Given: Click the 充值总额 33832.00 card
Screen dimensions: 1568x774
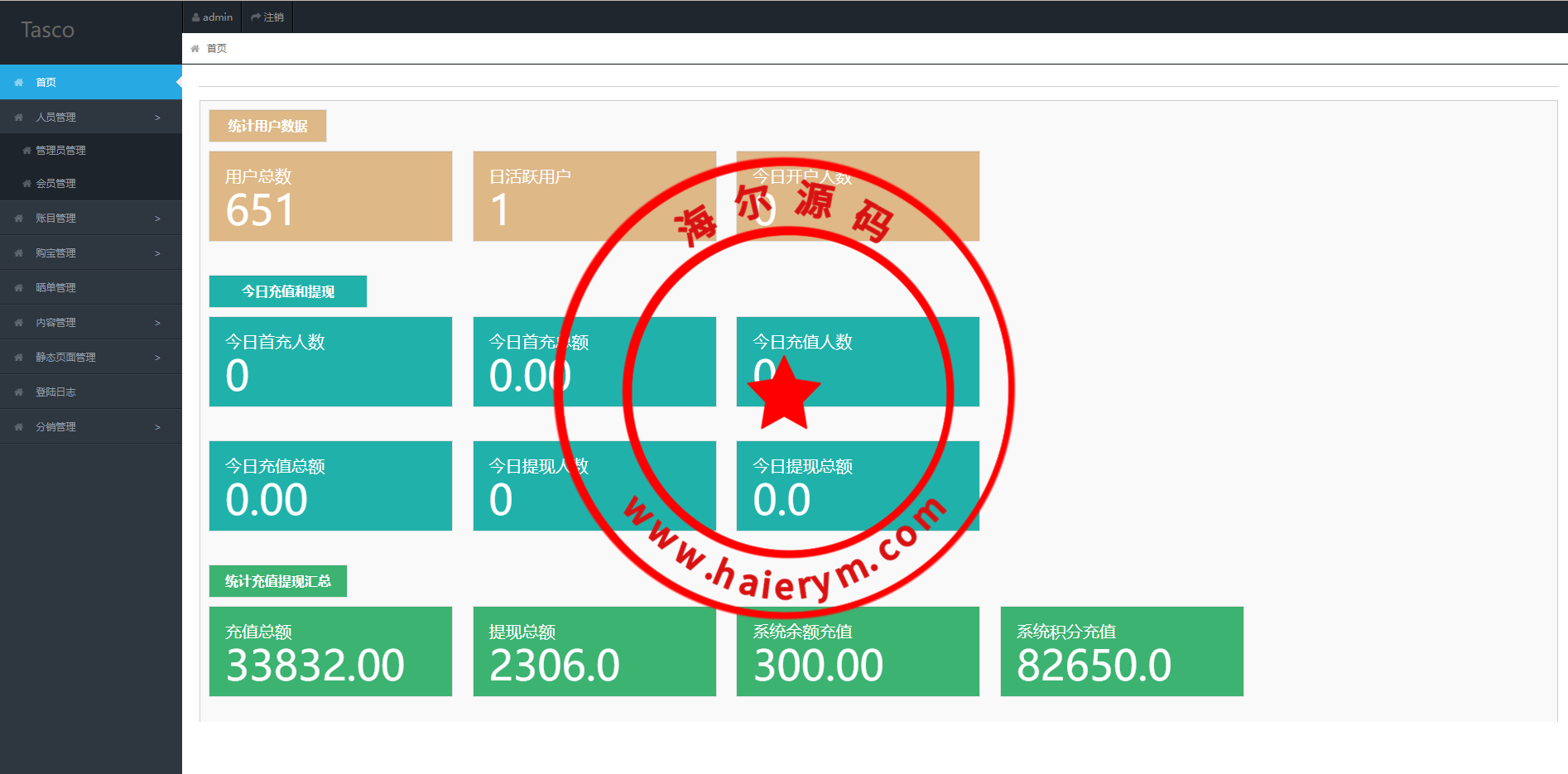Looking at the screenshot, I should [x=330, y=651].
